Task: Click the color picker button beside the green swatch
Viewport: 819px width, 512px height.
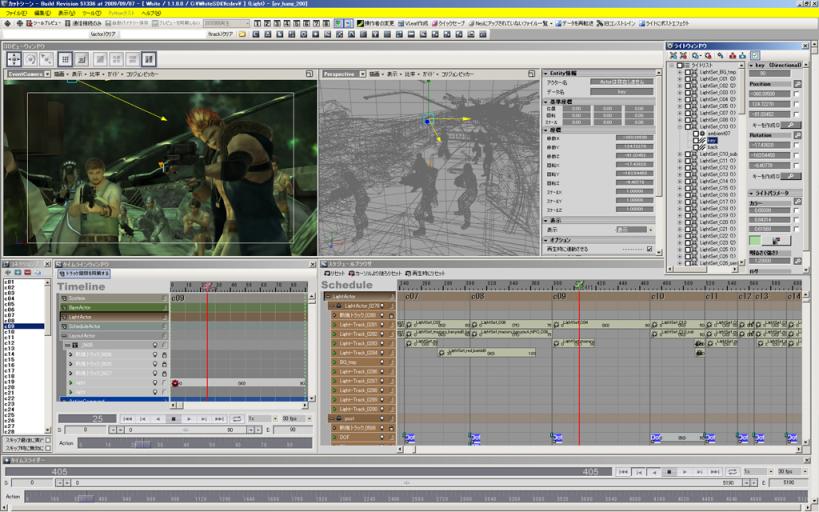Action: [x=777, y=240]
